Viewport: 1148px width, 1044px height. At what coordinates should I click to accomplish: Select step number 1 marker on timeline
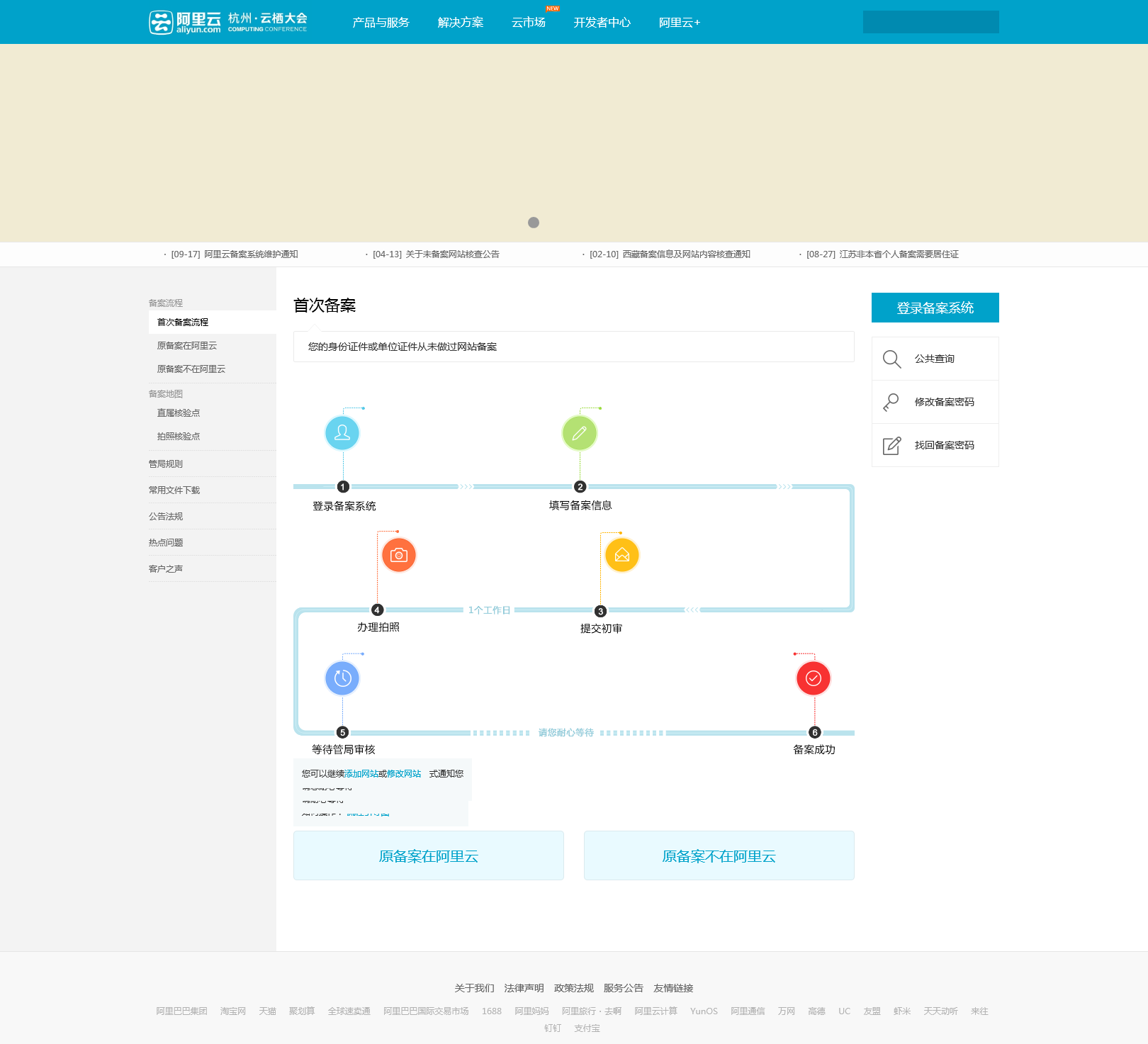343,487
